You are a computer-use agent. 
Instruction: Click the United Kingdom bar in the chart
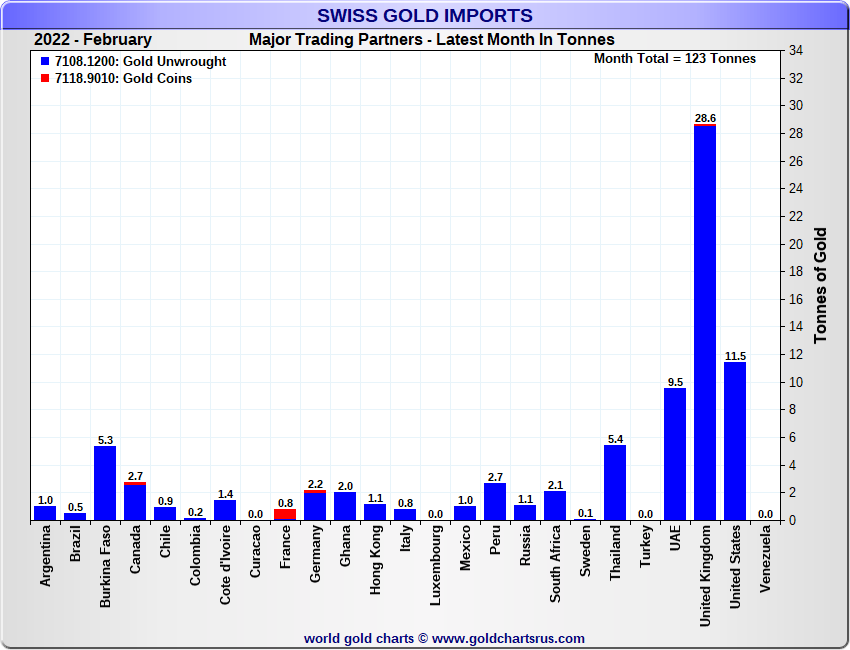pos(705,322)
